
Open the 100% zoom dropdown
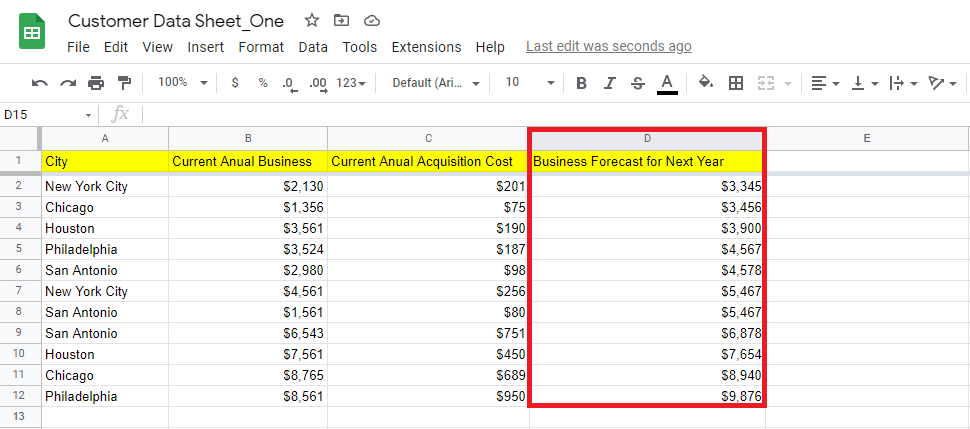click(x=183, y=83)
